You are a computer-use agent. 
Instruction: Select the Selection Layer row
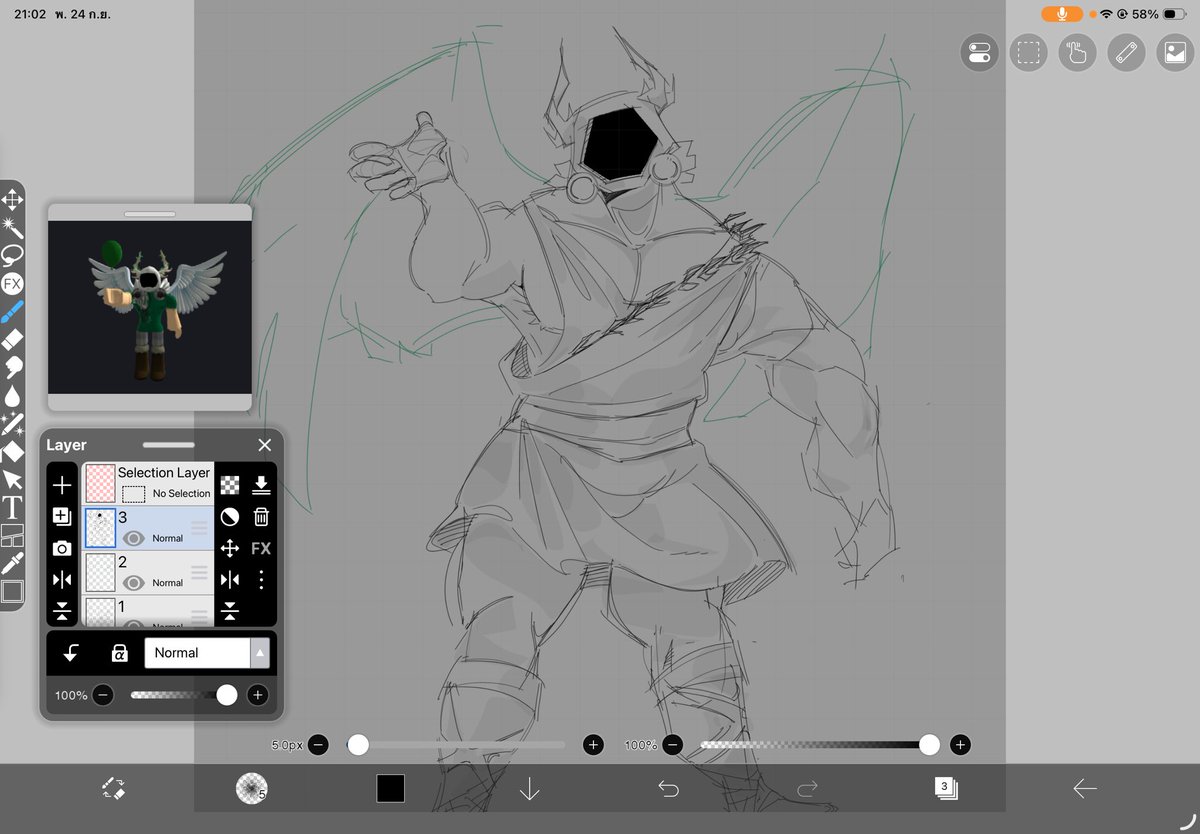148,483
